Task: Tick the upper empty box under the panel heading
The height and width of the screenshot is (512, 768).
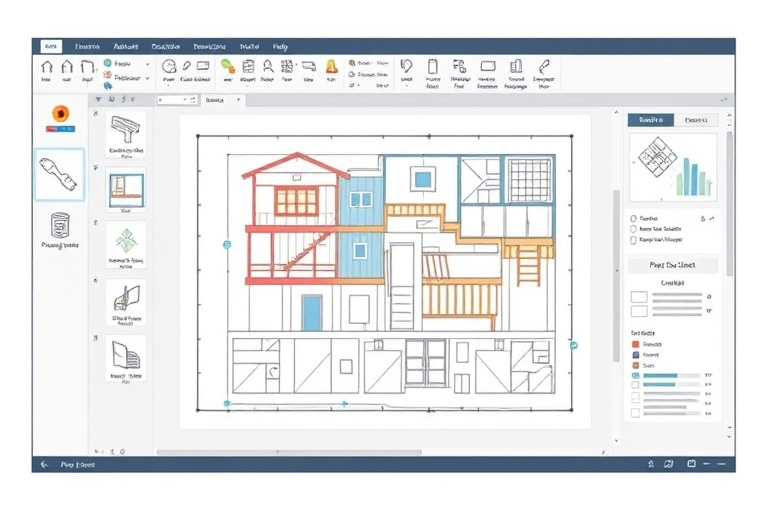Action: pyautogui.click(x=639, y=296)
